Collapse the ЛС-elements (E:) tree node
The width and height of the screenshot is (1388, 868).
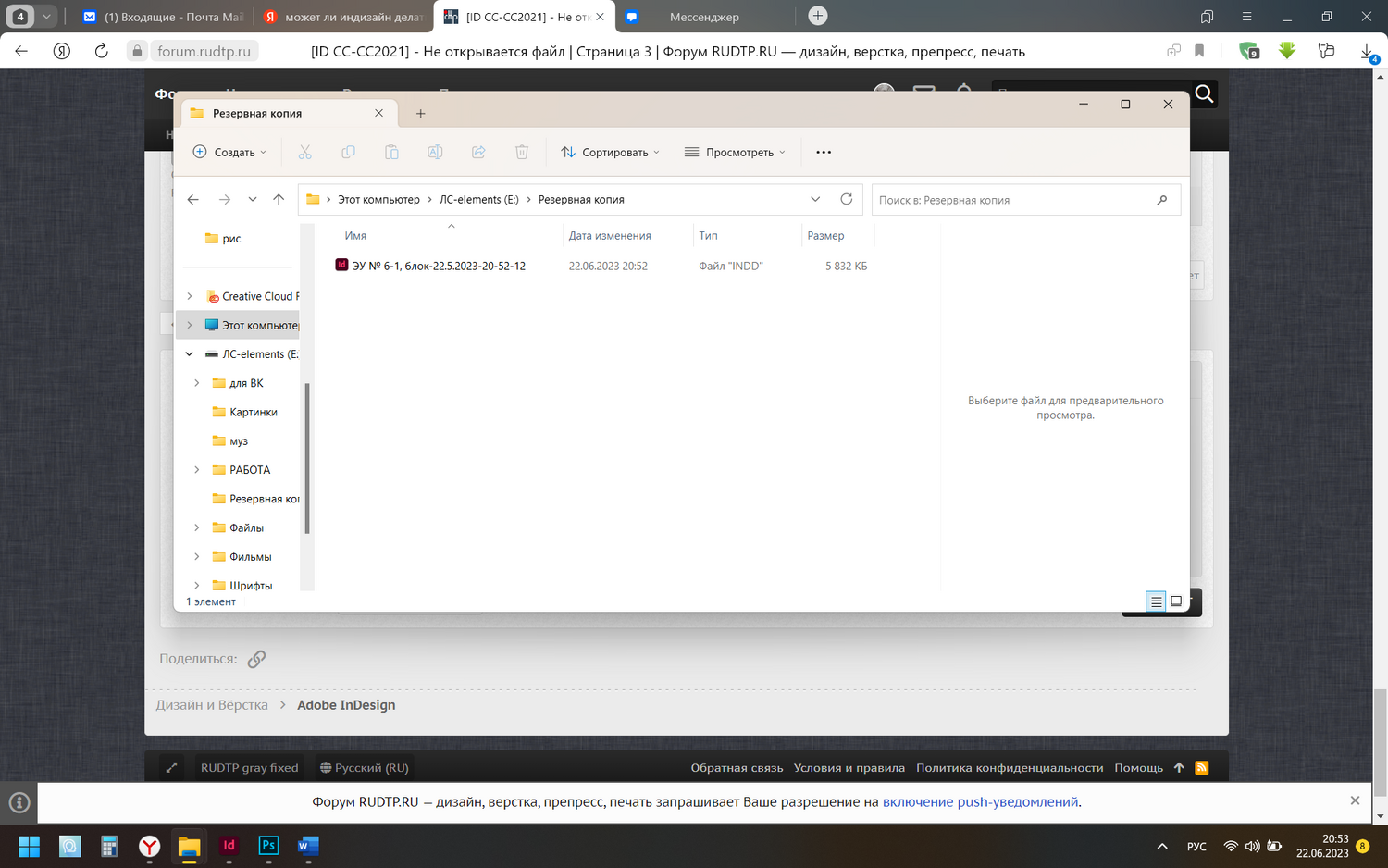pyautogui.click(x=190, y=353)
